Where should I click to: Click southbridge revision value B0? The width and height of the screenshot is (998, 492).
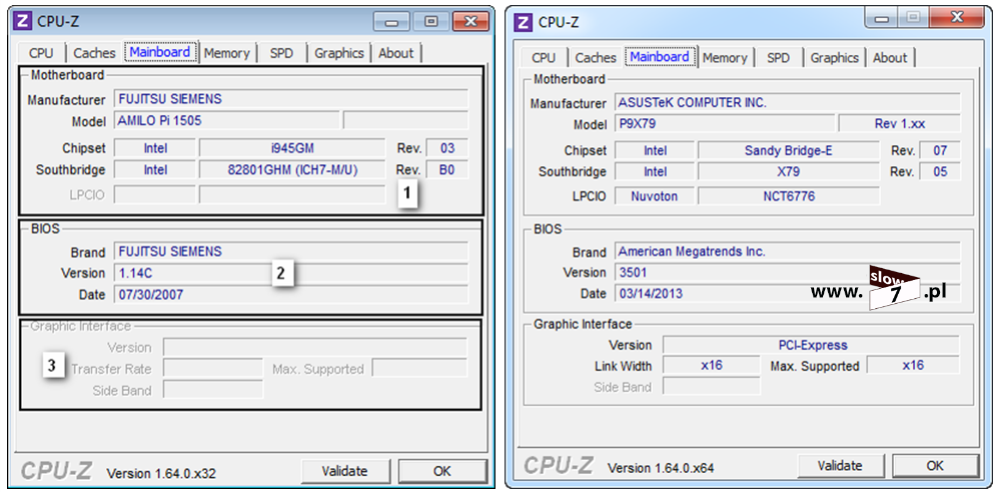[x=447, y=170]
